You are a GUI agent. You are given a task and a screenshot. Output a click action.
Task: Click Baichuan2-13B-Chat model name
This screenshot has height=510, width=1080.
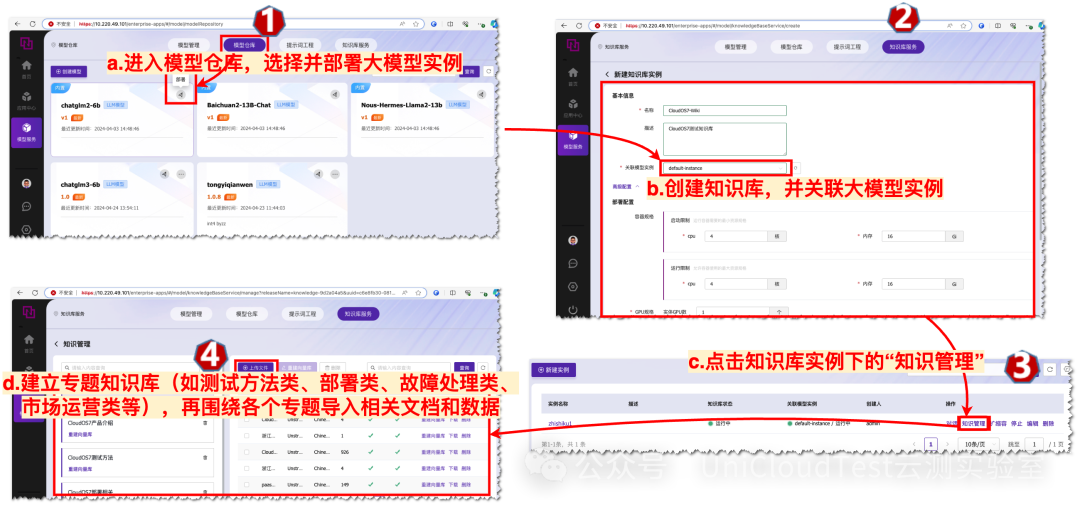click(x=239, y=105)
